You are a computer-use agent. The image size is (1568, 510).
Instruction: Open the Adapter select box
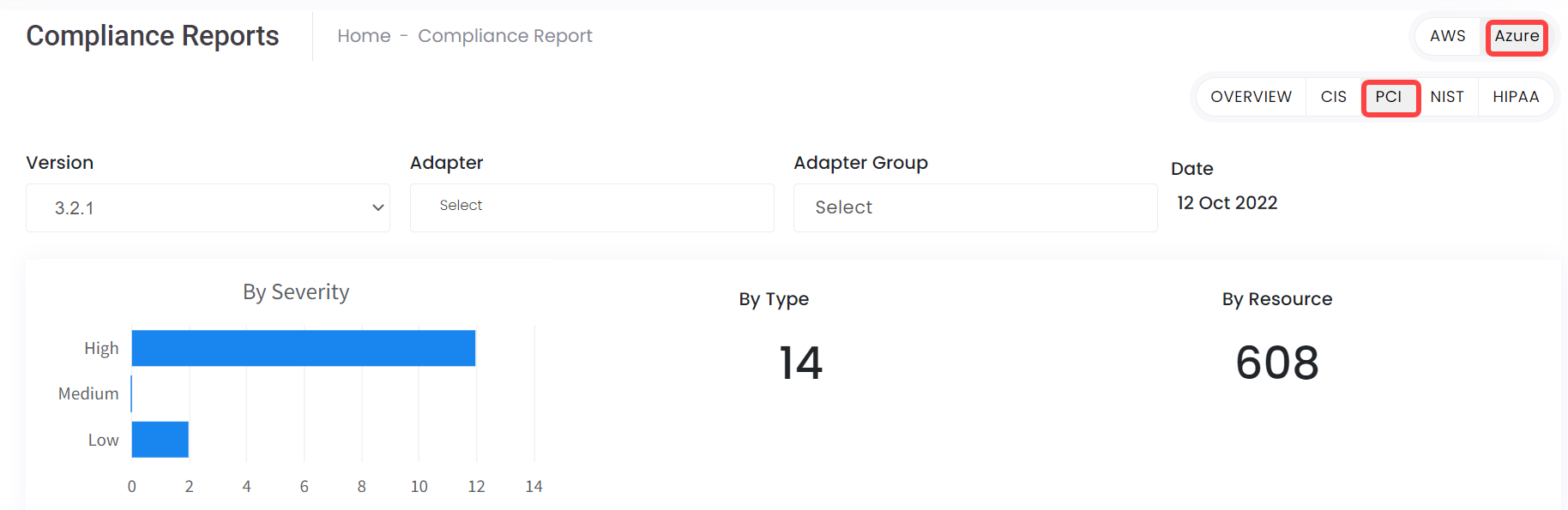(592, 207)
